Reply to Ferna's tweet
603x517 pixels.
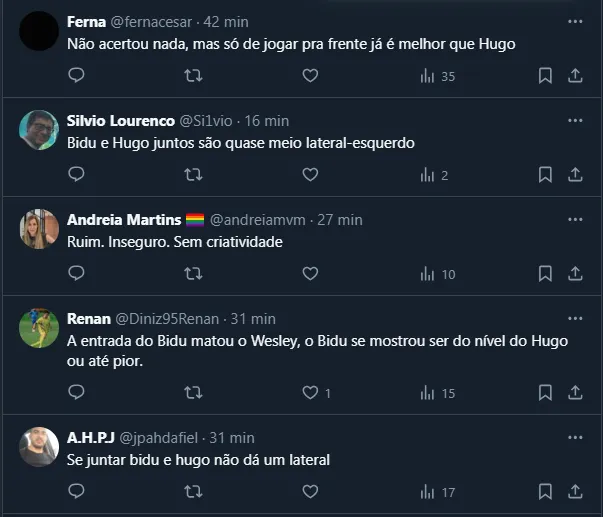[77, 75]
